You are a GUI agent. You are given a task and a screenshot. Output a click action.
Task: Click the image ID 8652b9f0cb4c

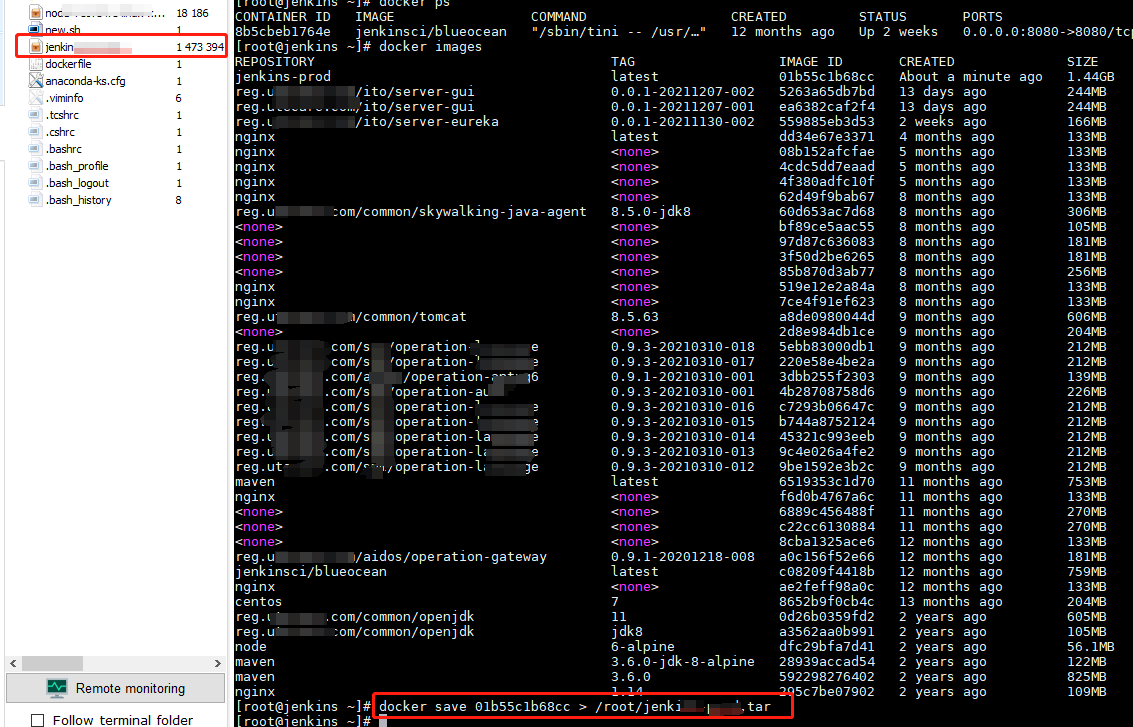tap(826, 602)
